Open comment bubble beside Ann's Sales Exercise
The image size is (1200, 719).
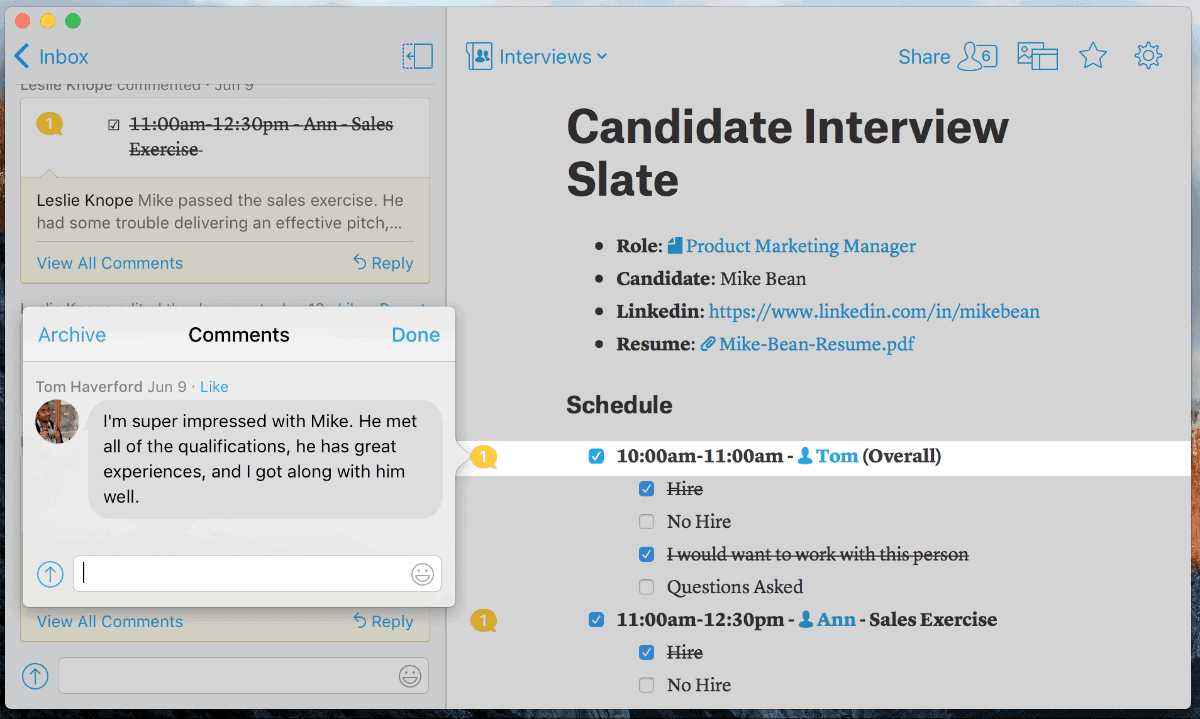(x=484, y=621)
